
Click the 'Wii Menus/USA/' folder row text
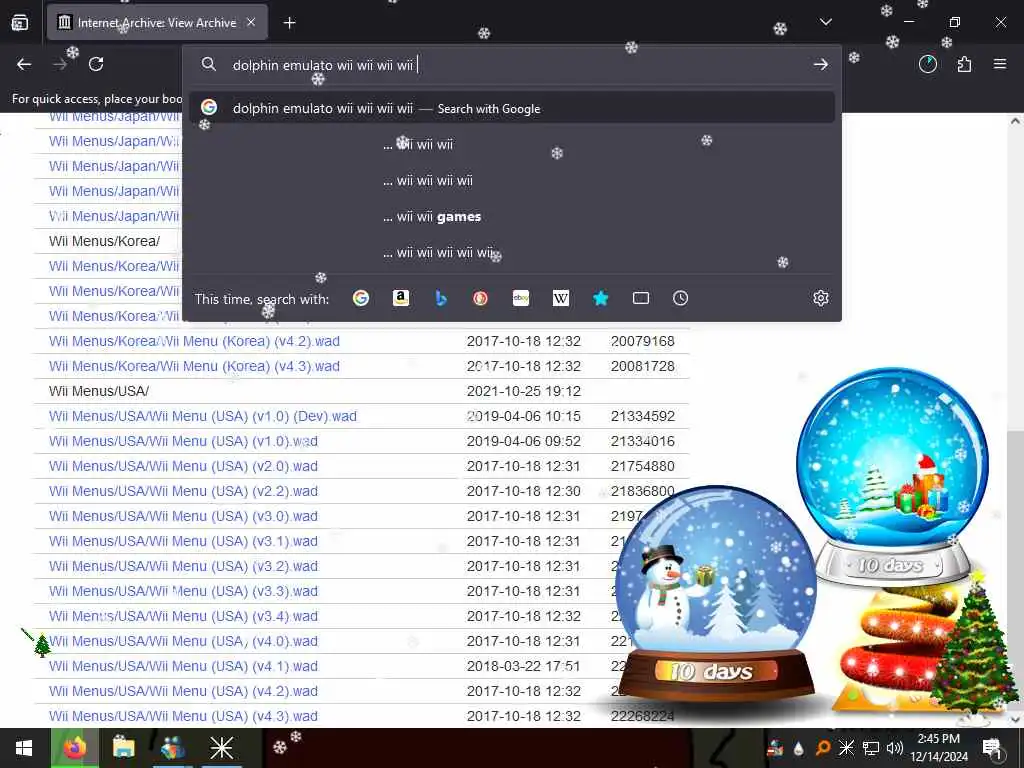pos(99,391)
